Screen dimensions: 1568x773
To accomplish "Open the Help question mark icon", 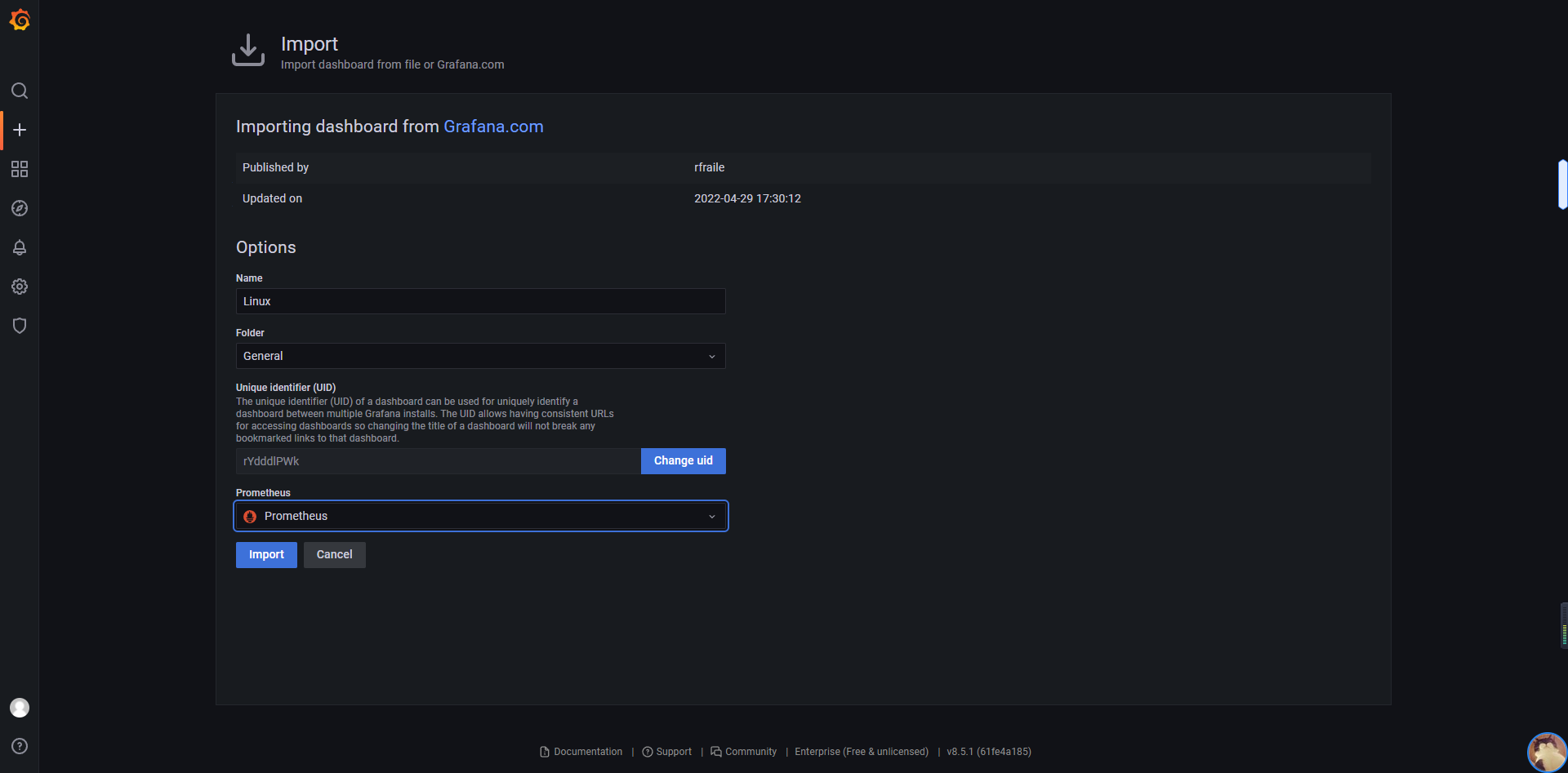I will [x=20, y=746].
